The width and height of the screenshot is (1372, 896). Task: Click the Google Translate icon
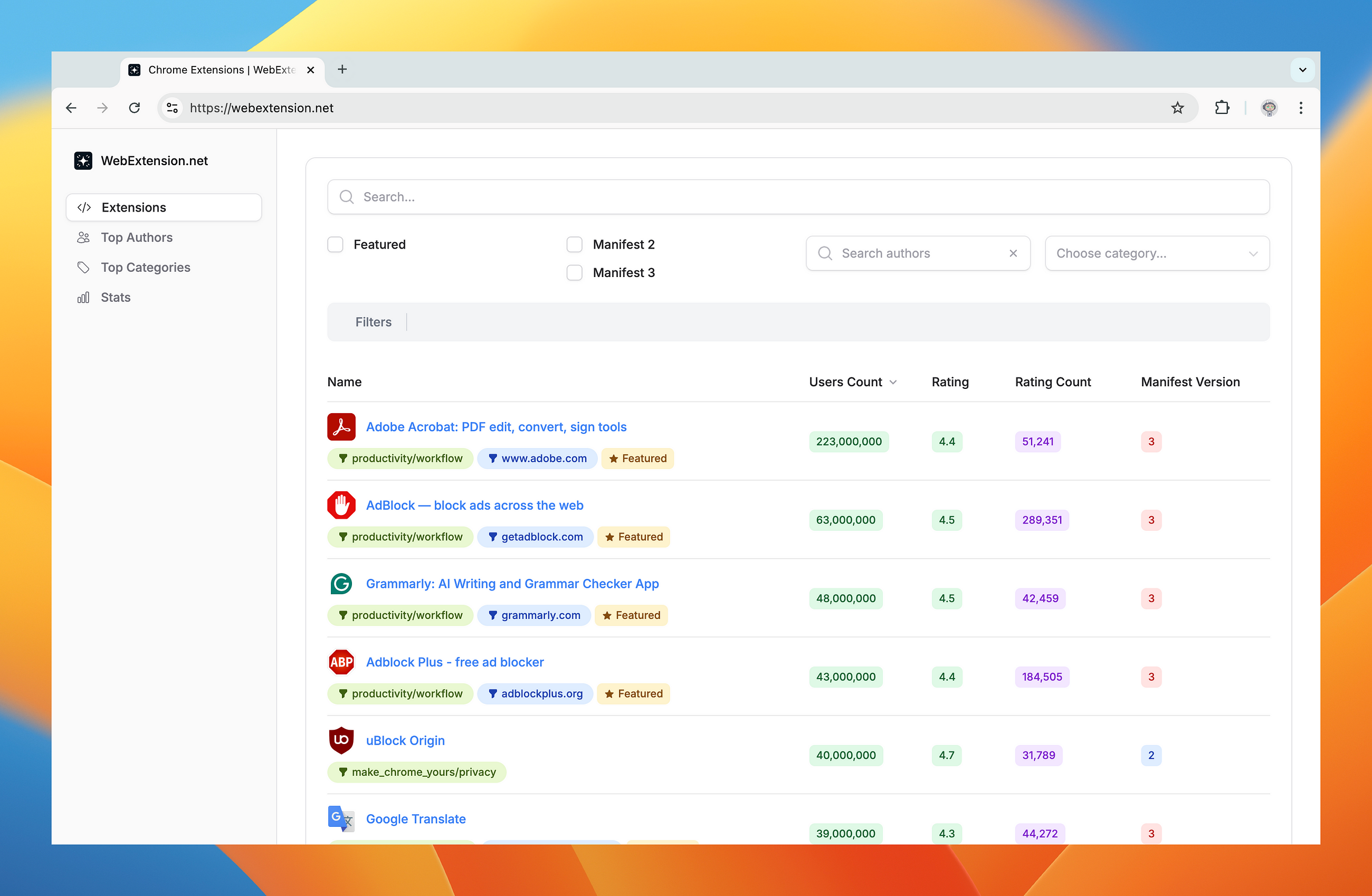[x=341, y=819]
